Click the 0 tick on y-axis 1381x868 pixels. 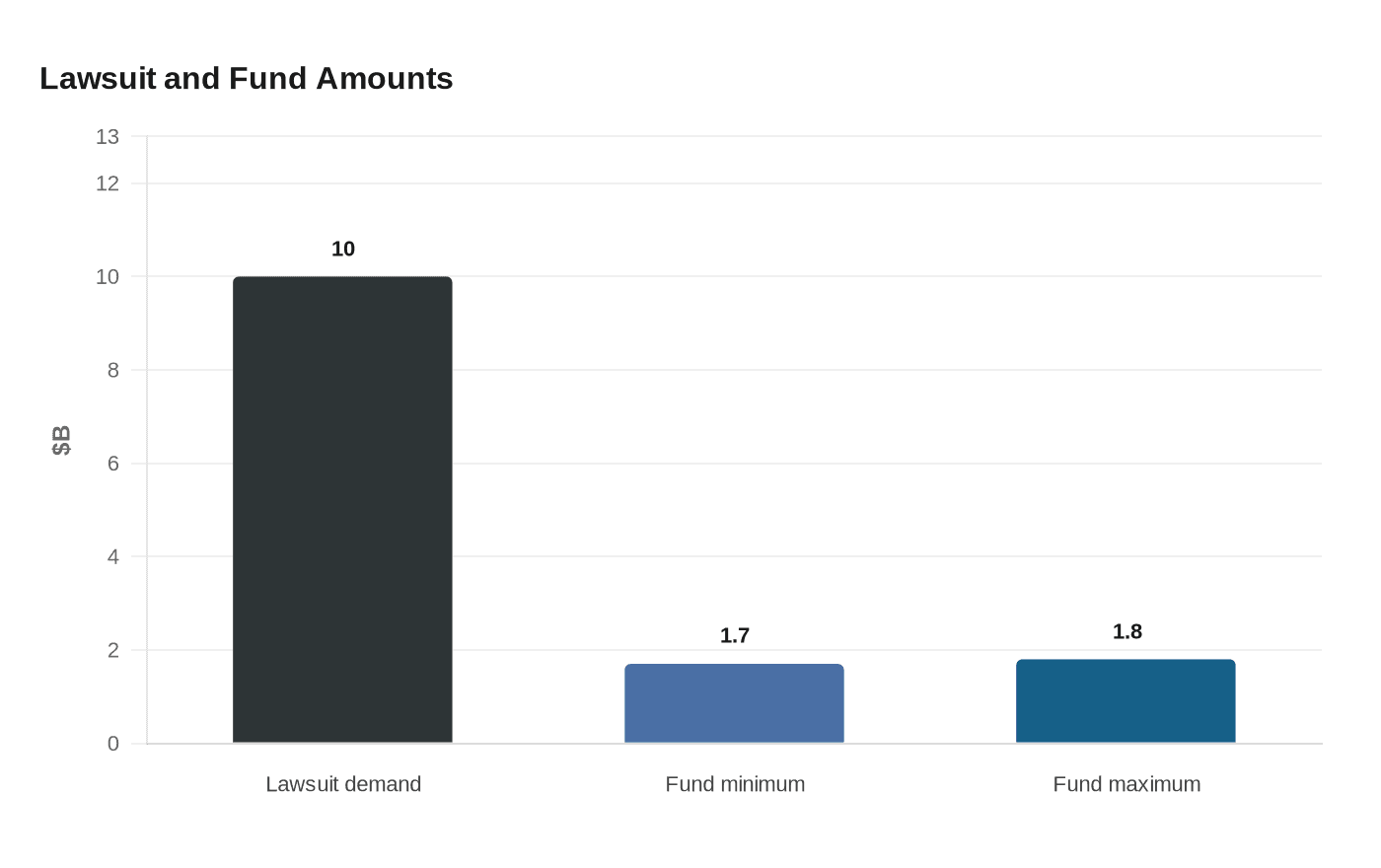click(x=113, y=744)
